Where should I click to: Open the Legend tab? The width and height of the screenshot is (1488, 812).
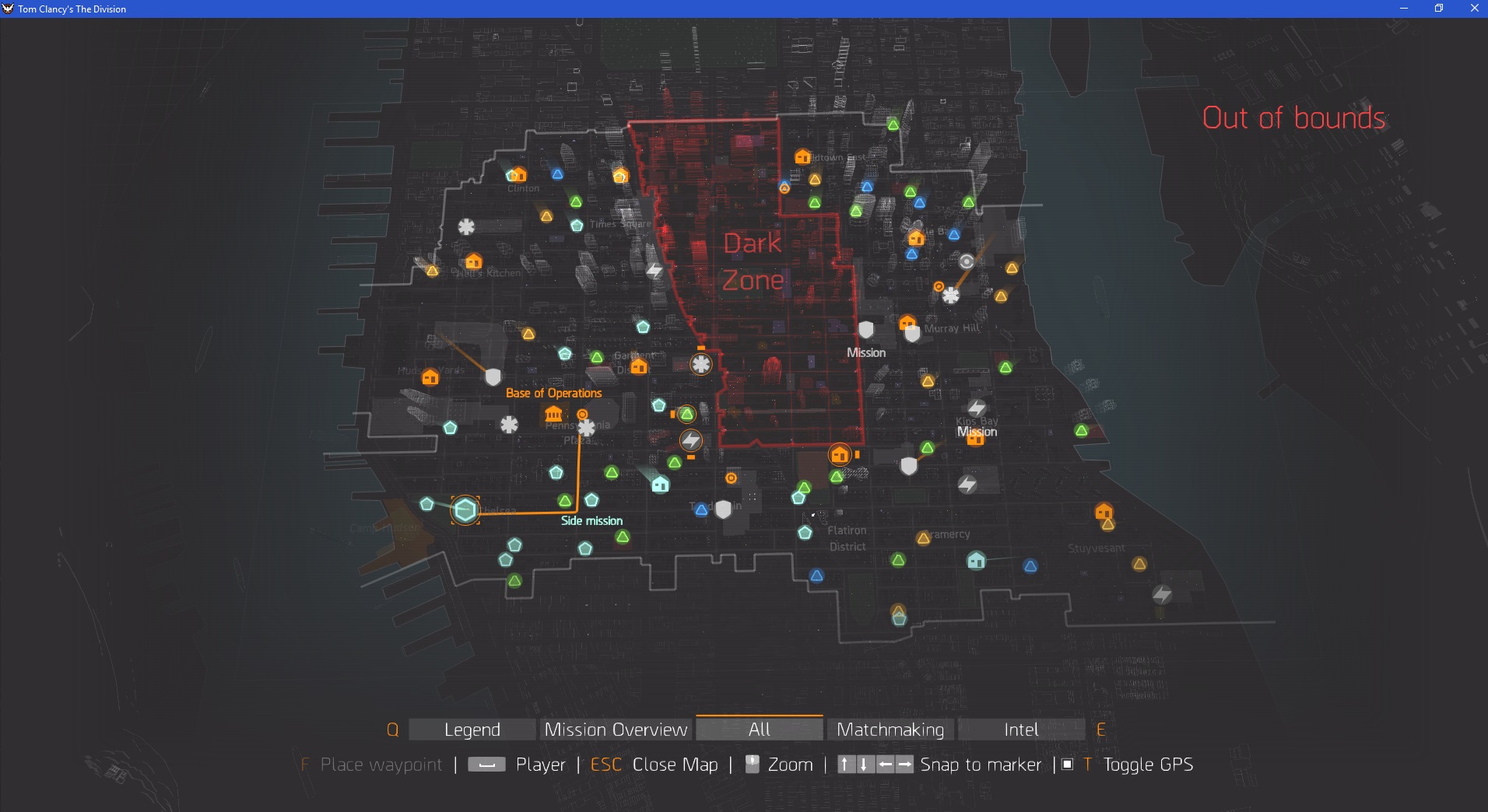tap(472, 730)
